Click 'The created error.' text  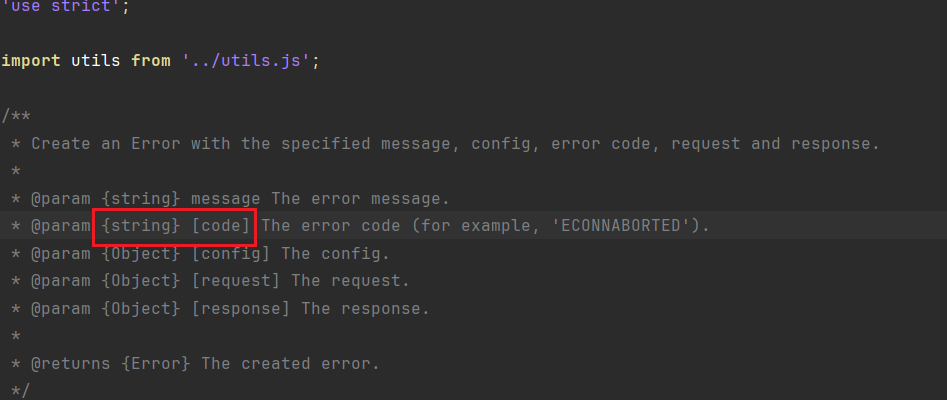click(x=290, y=364)
